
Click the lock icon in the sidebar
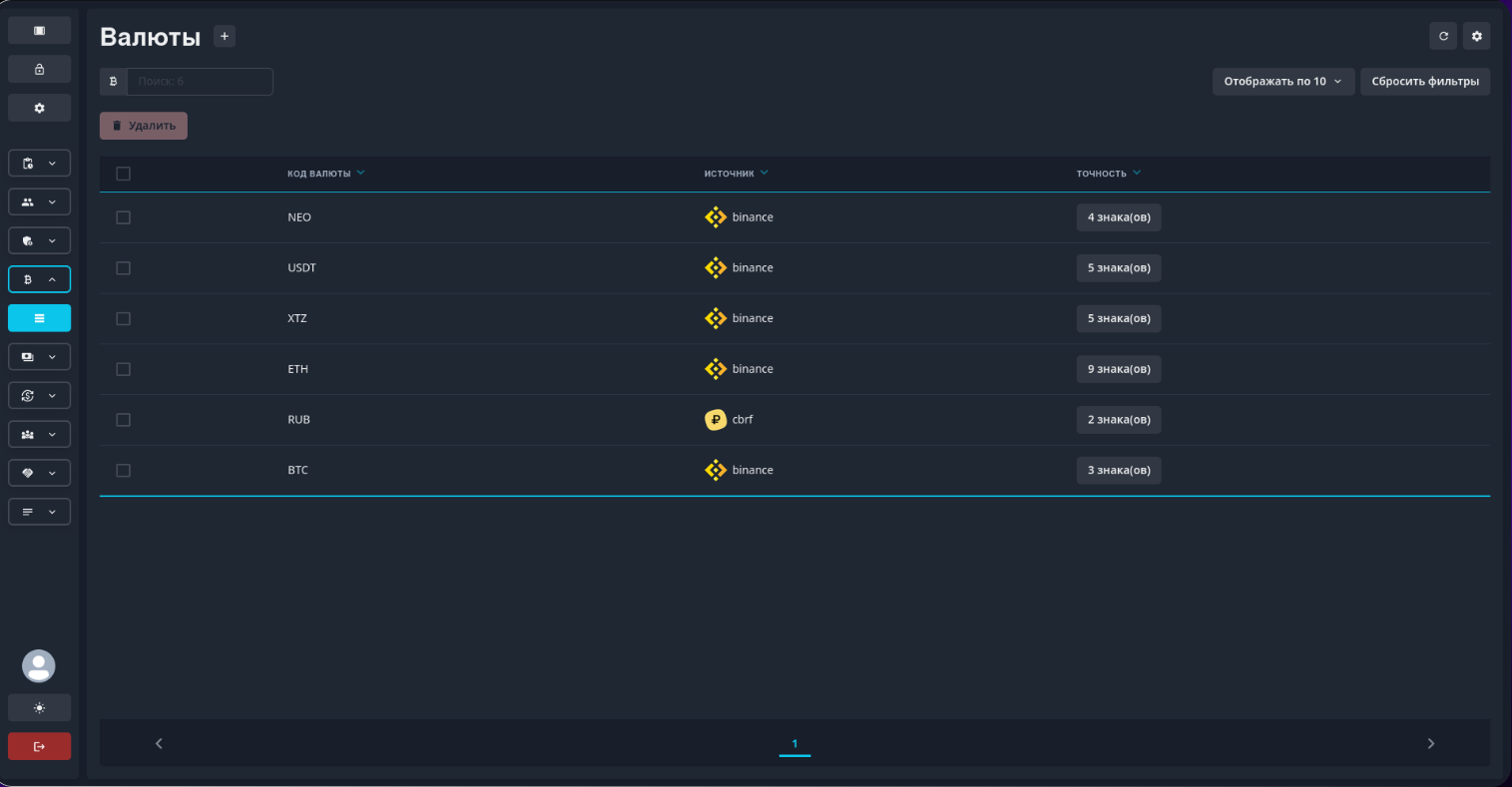[x=40, y=69]
